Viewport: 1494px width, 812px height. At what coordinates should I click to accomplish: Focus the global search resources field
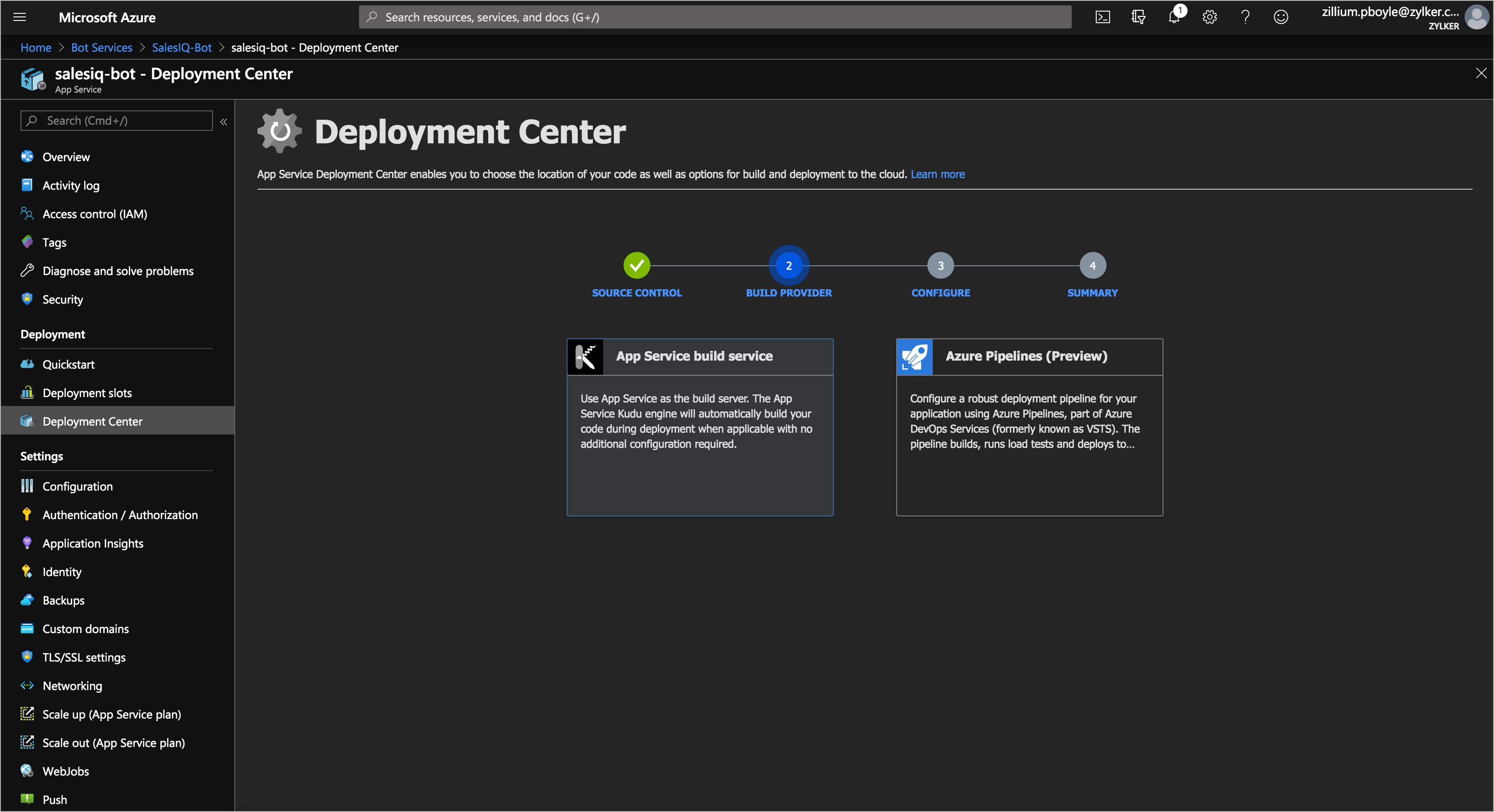[714, 17]
